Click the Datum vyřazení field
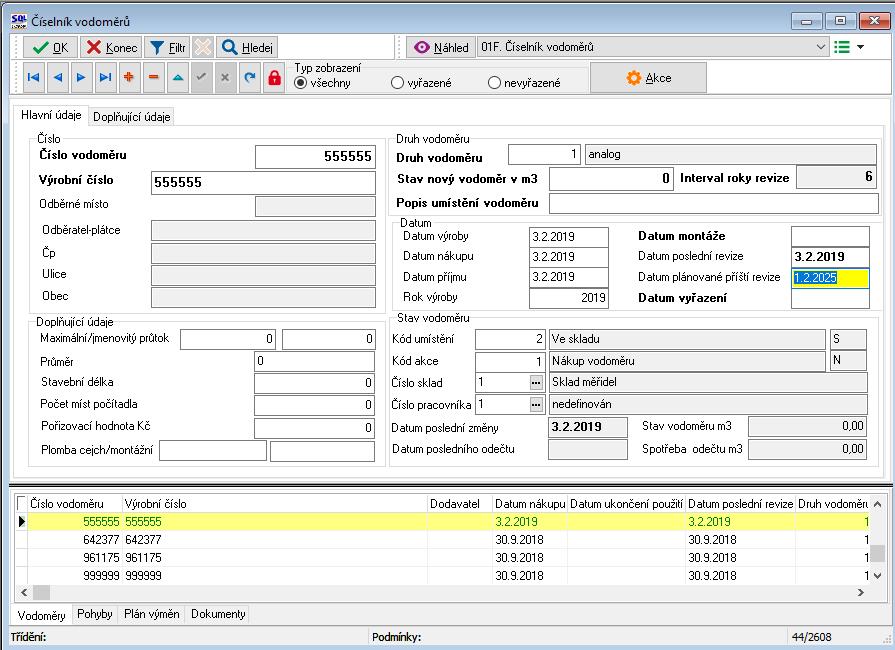The width and height of the screenshot is (895, 650). click(x=831, y=298)
